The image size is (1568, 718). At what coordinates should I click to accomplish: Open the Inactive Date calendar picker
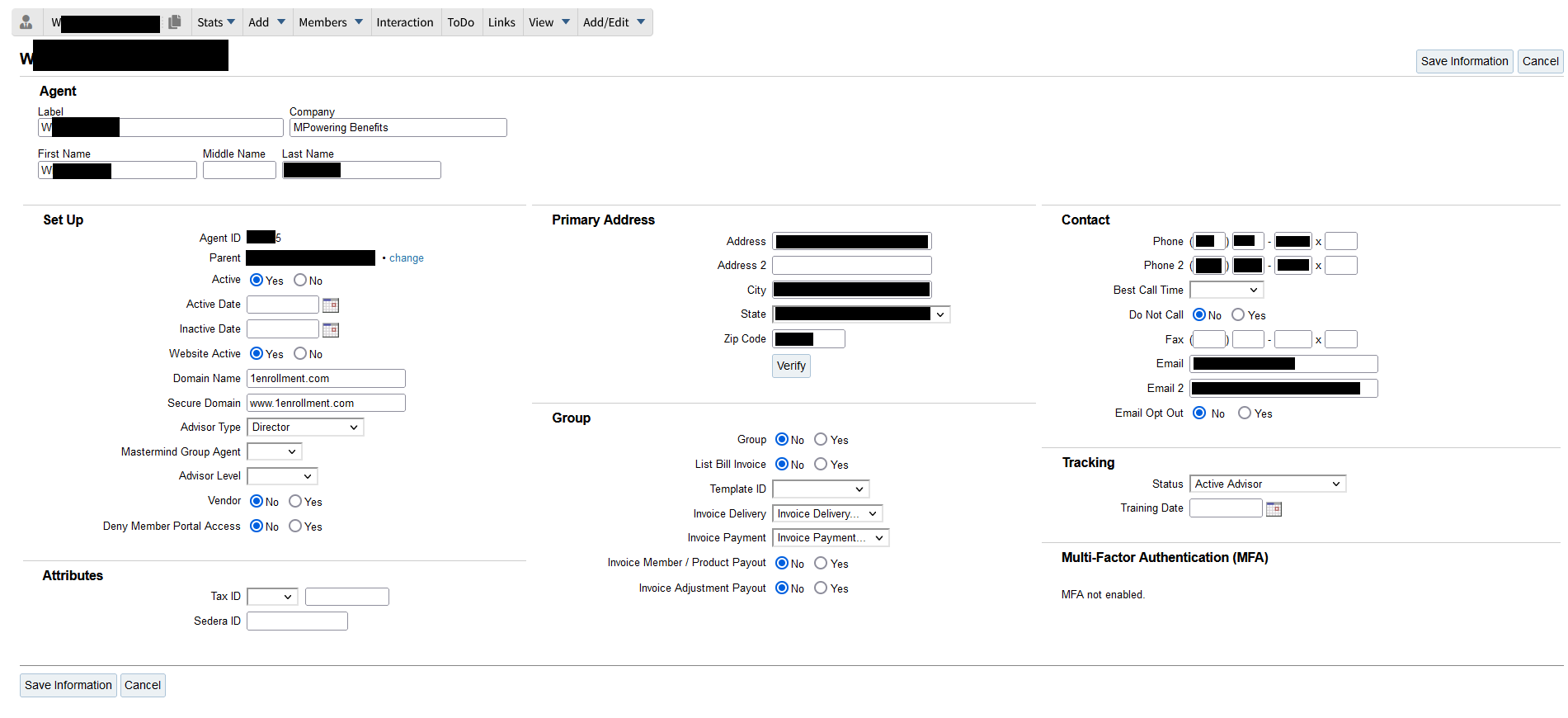pyautogui.click(x=331, y=330)
